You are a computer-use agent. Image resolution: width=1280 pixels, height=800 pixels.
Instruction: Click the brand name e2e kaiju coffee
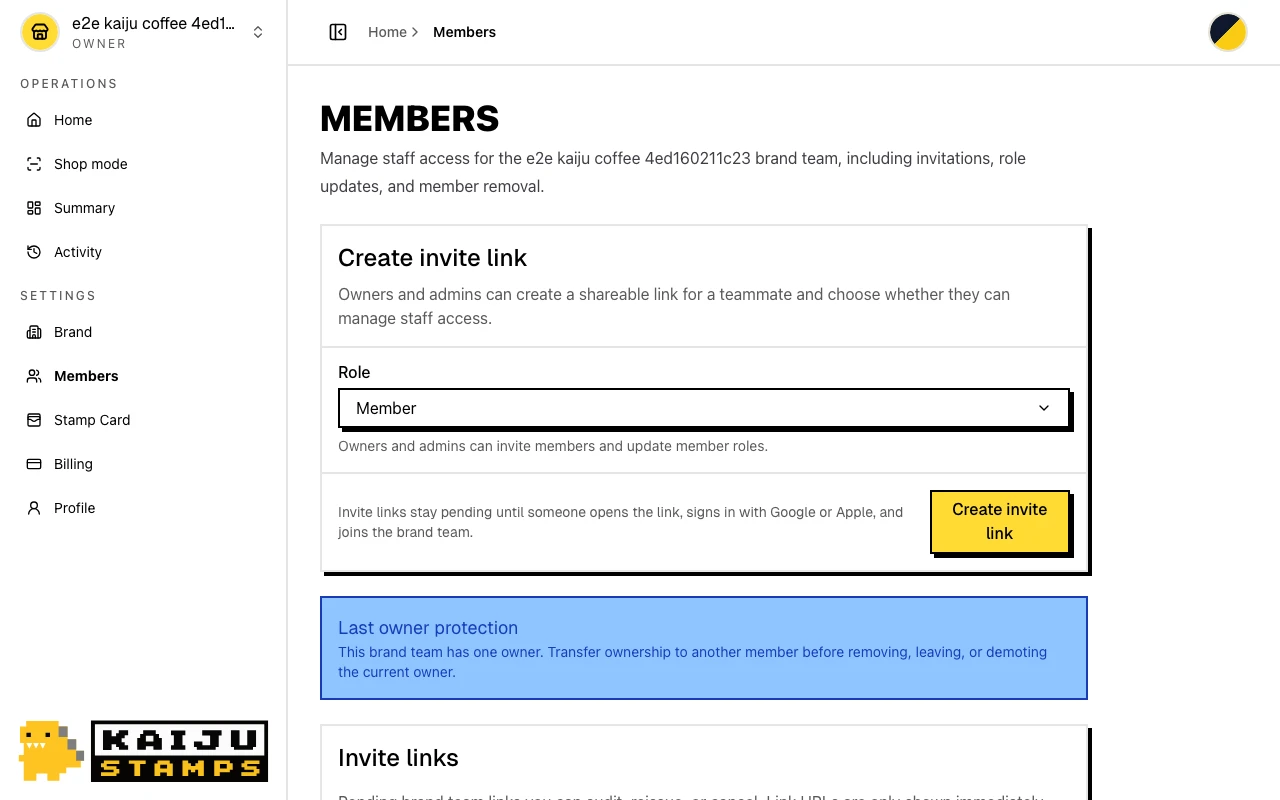click(x=153, y=23)
